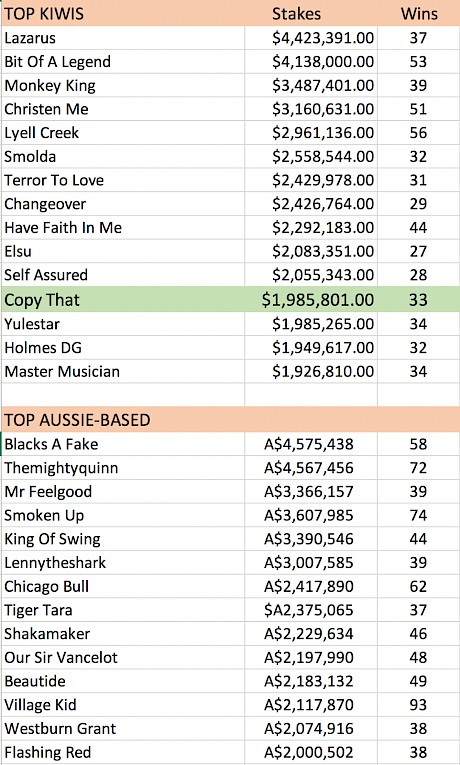Select the Smoken Up cell

pyautogui.click(x=122, y=515)
